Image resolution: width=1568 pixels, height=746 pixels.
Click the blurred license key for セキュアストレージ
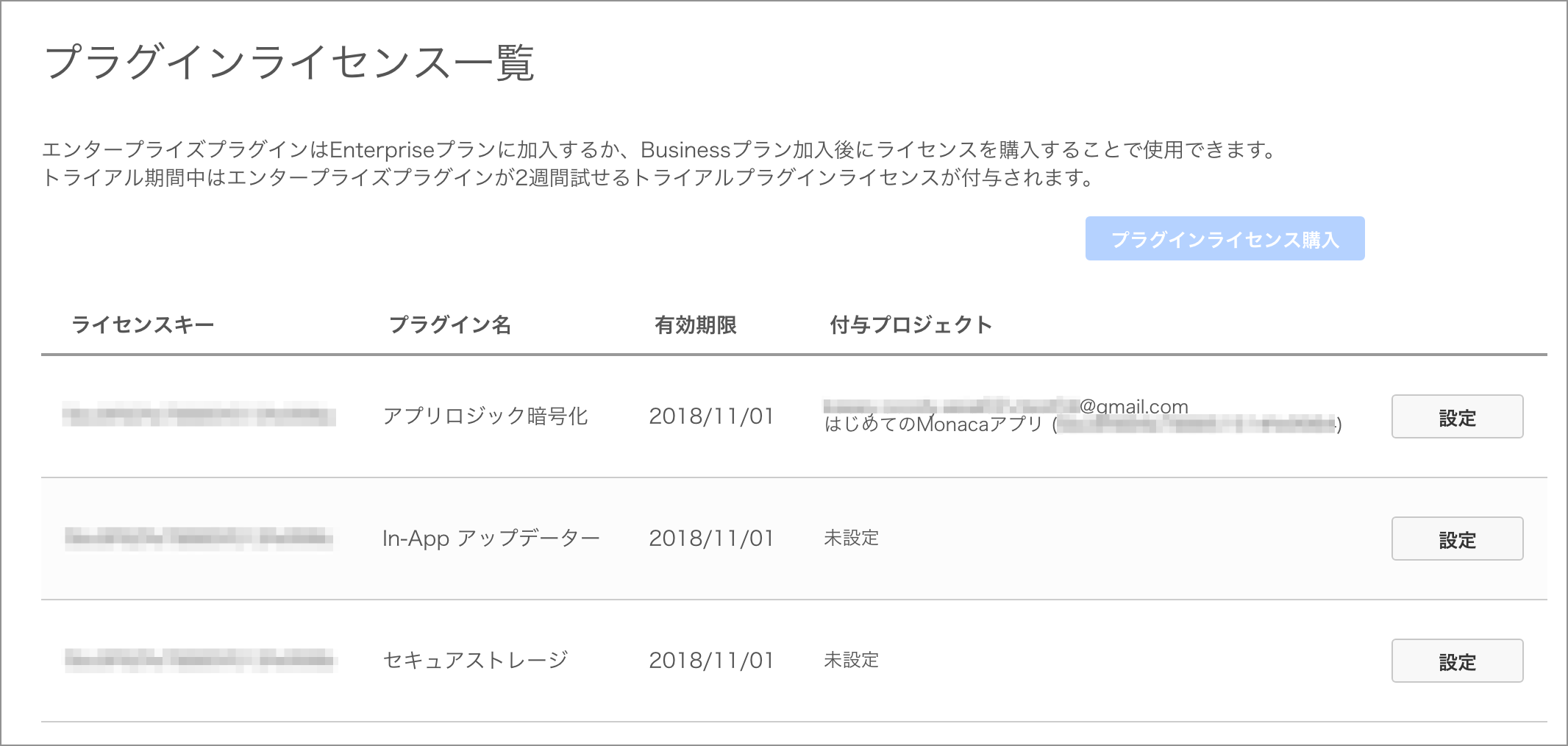[x=200, y=660]
